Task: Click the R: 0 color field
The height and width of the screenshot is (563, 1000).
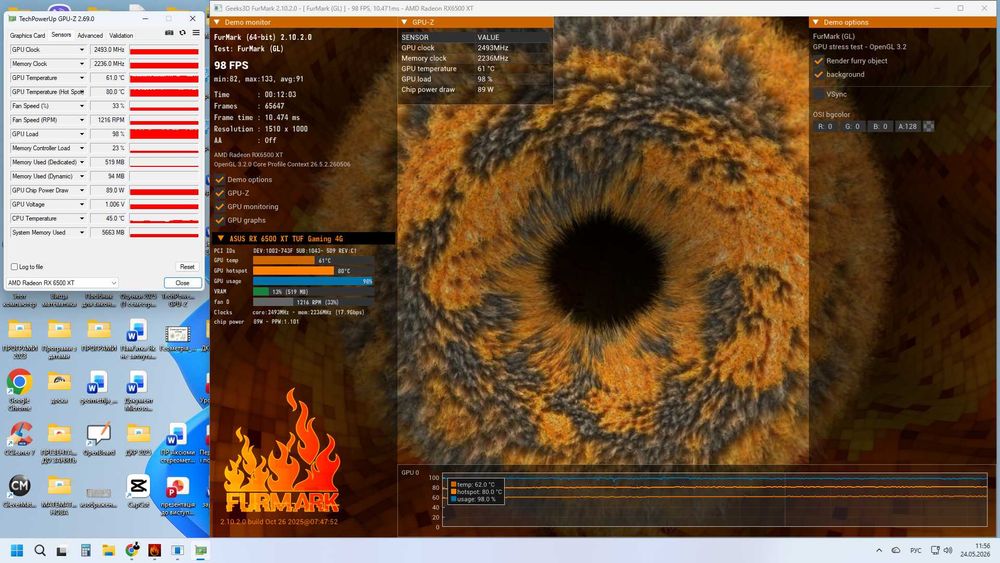Action: coord(825,126)
